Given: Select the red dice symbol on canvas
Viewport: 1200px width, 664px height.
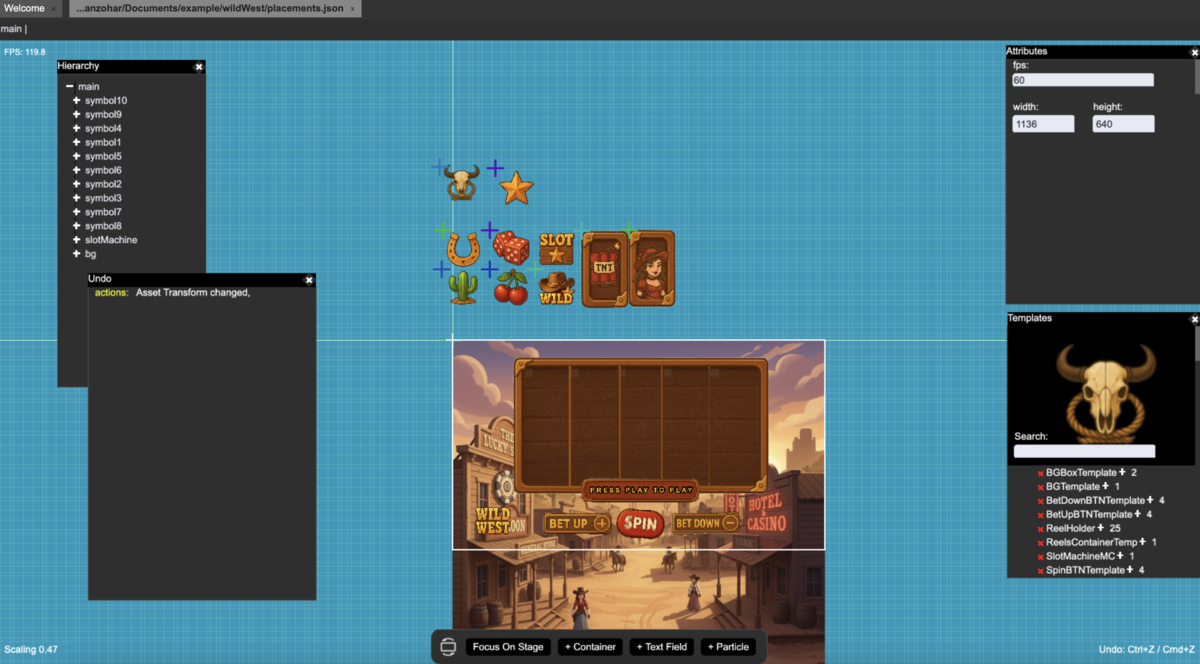Looking at the screenshot, I should click(511, 247).
